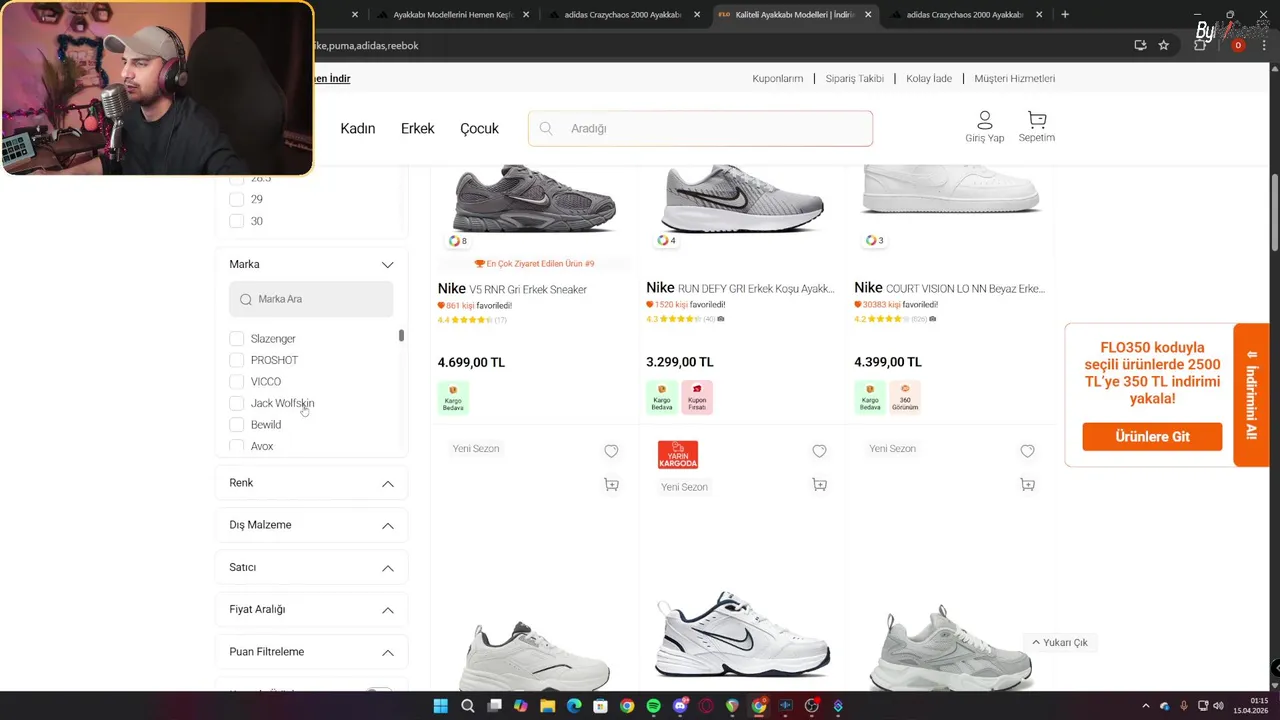Open Kolay İade link

(x=929, y=78)
